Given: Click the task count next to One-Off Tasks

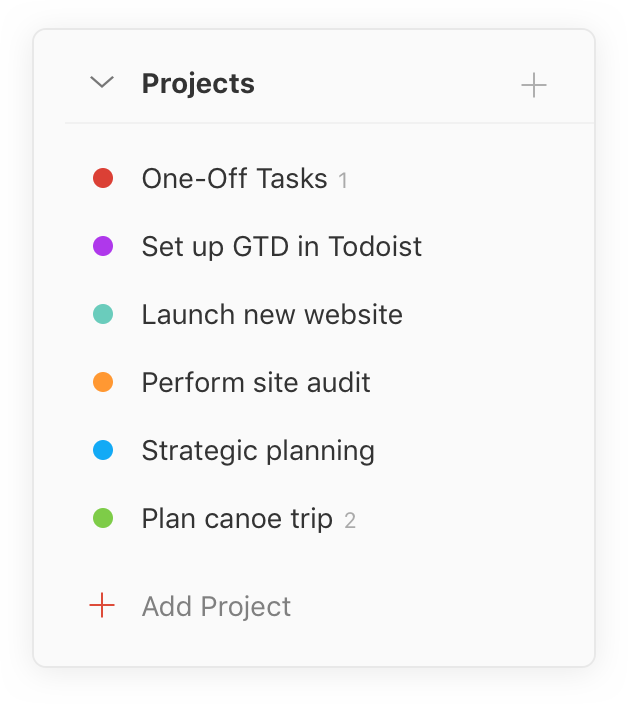Looking at the screenshot, I should [x=343, y=181].
